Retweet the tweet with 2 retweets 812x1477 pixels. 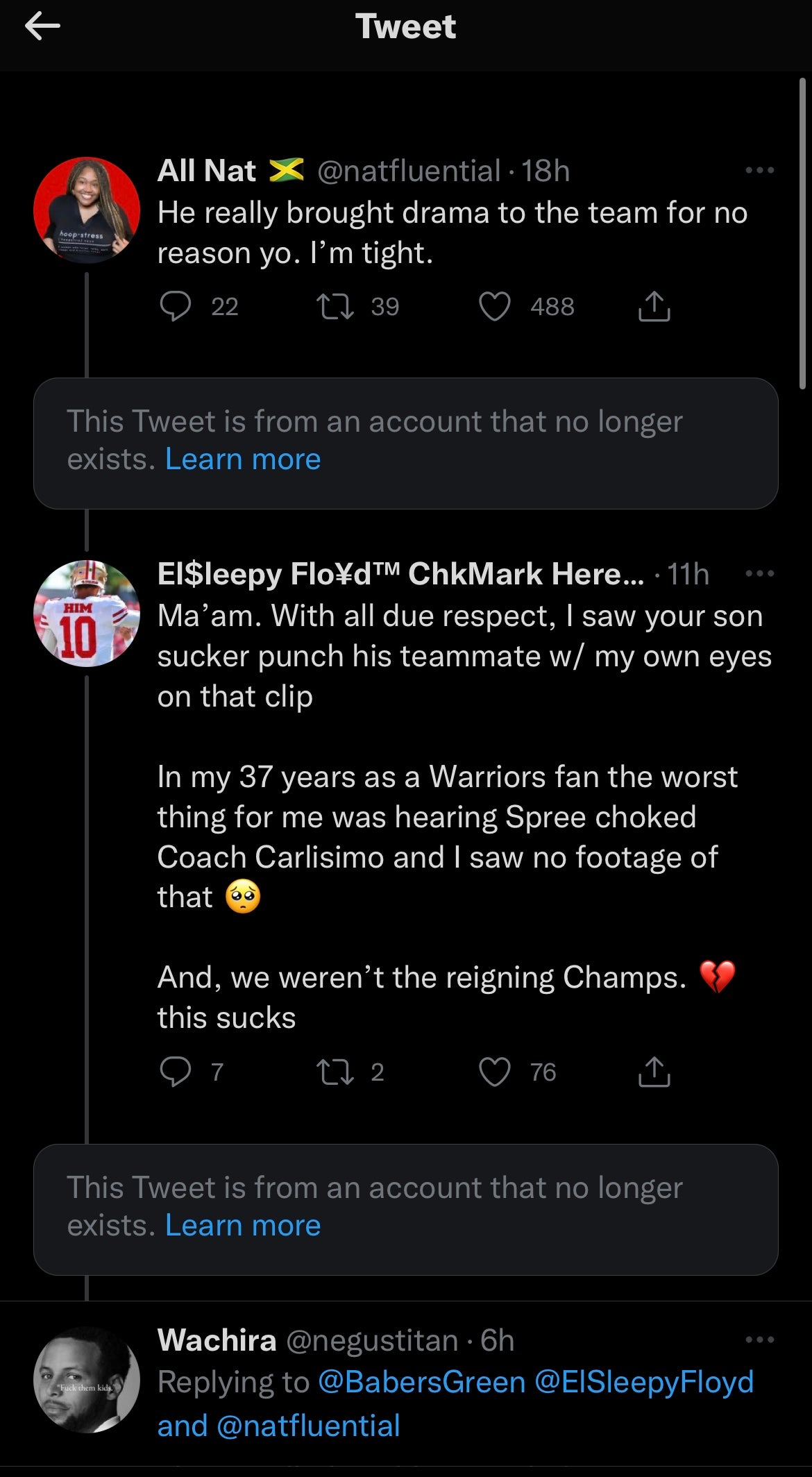tap(335, 1072)
